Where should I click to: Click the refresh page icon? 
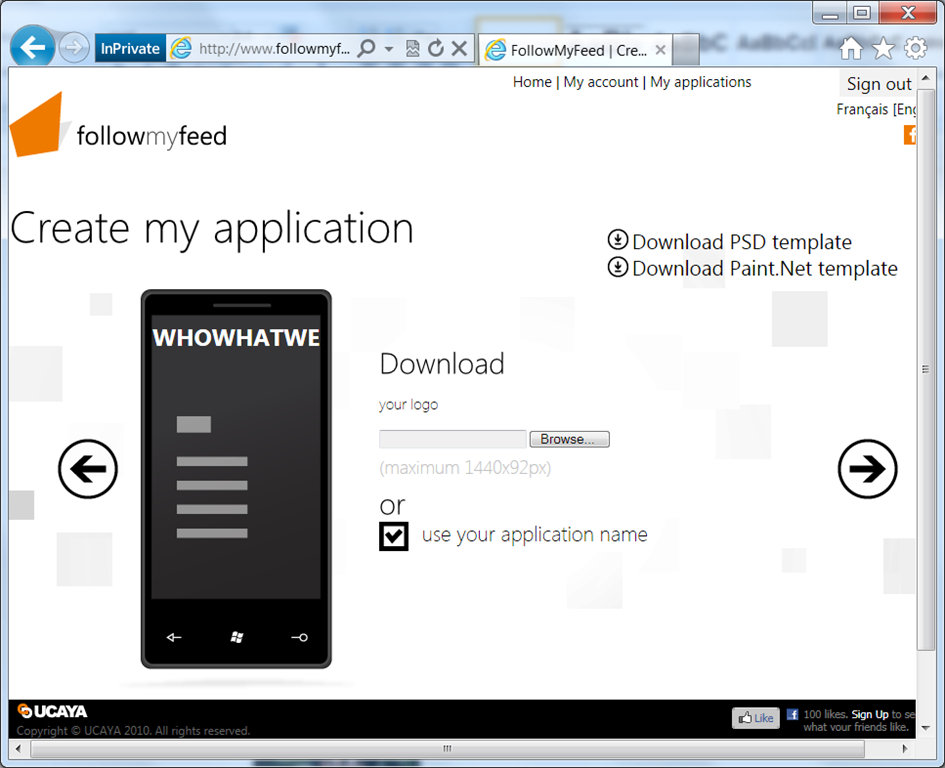(436, 48)
